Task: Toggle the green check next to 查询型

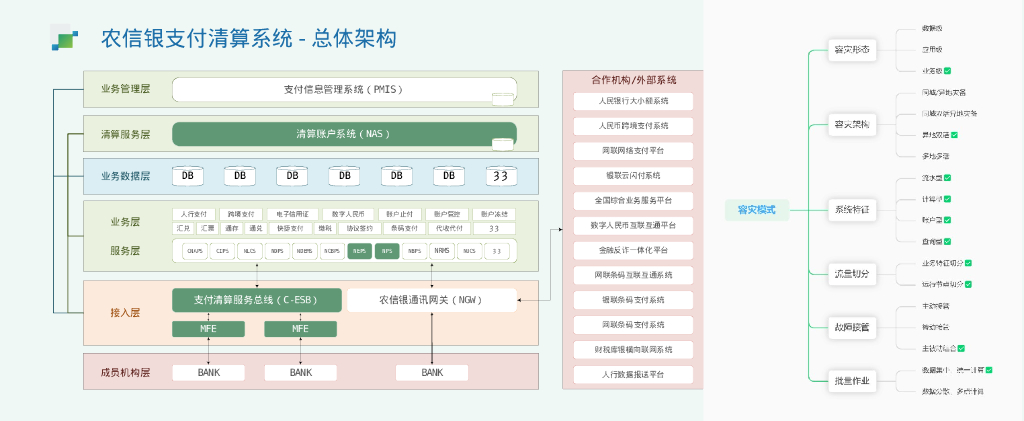Action: [x=947, y=242]
